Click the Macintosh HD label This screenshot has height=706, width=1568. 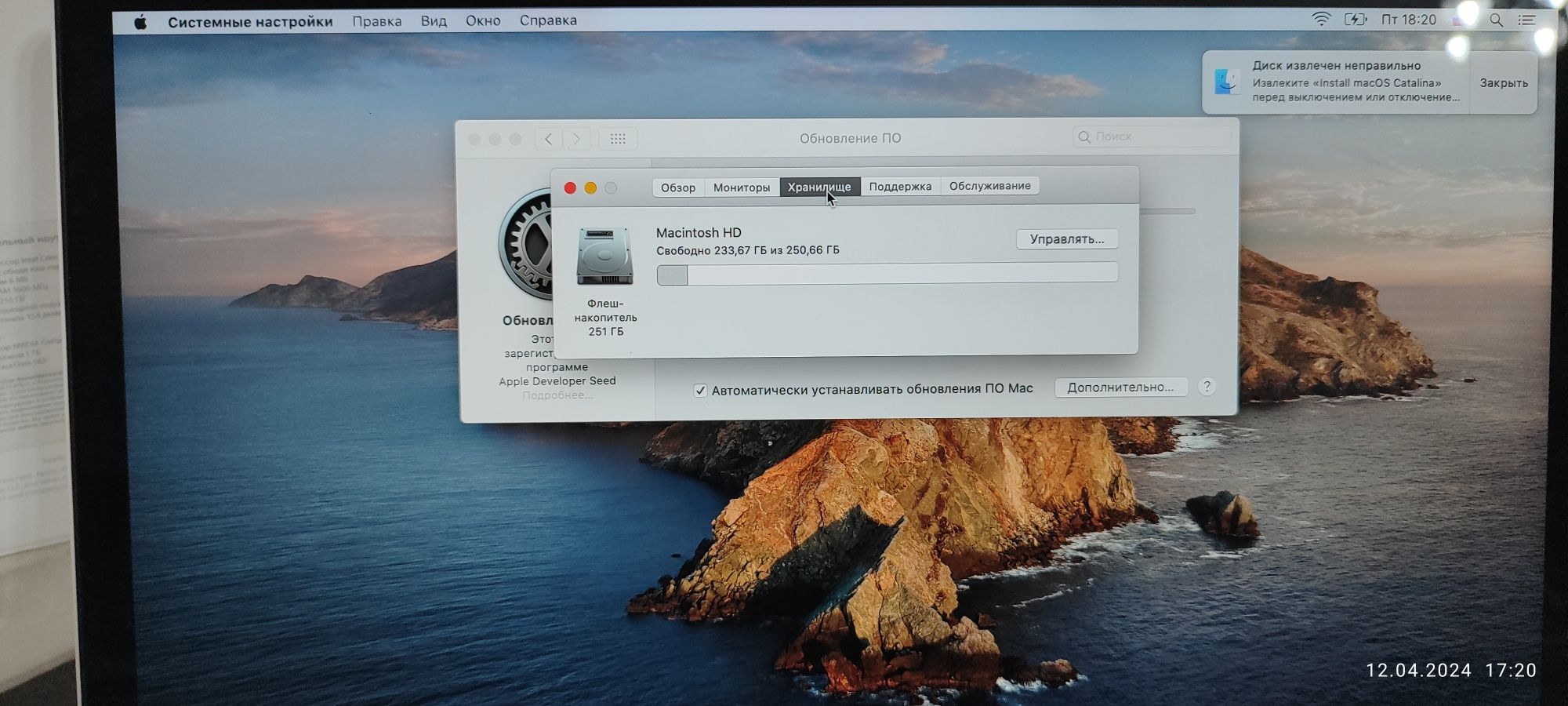coord(699,232)
